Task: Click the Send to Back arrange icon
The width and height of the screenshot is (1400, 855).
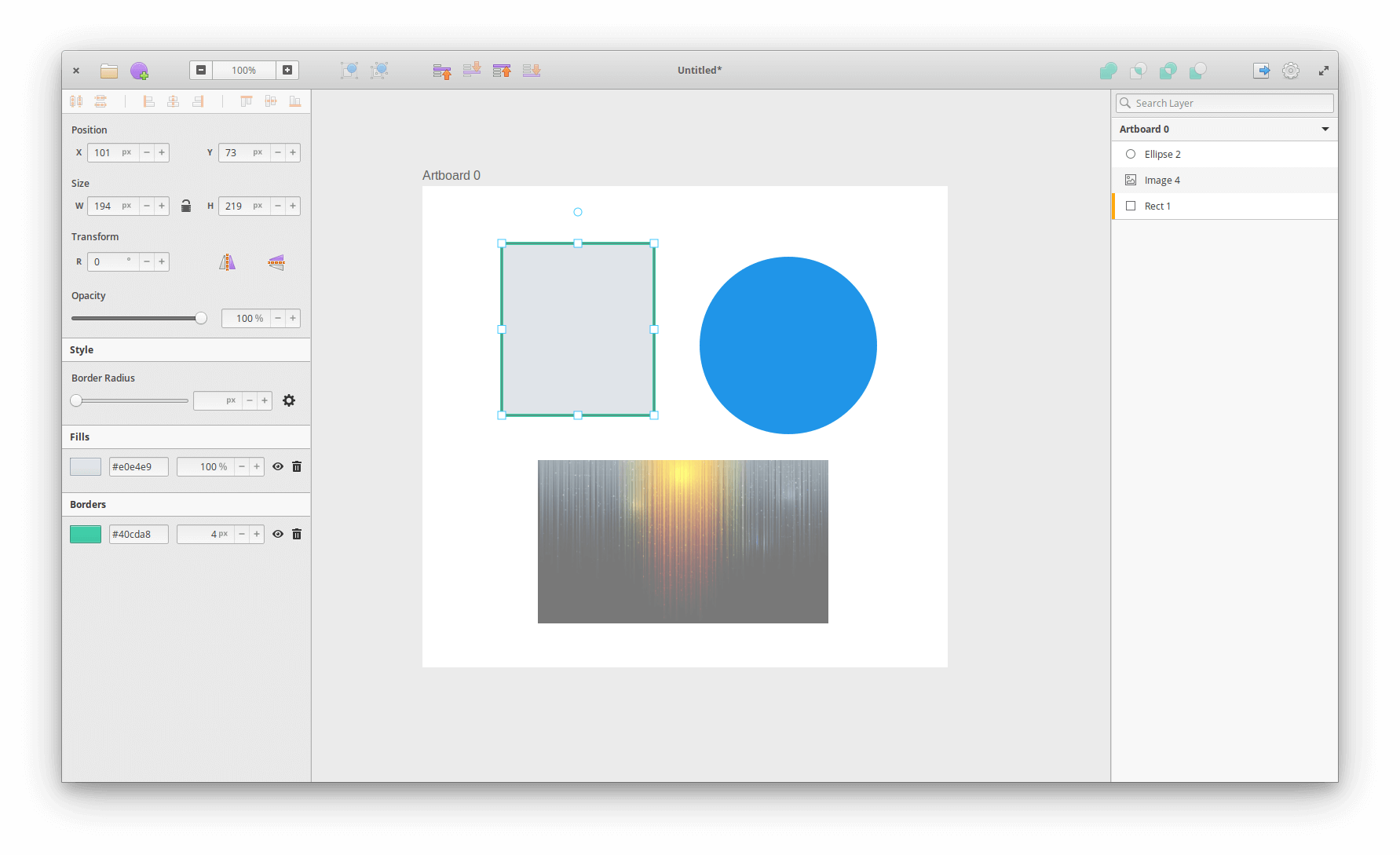Action: 532,71
